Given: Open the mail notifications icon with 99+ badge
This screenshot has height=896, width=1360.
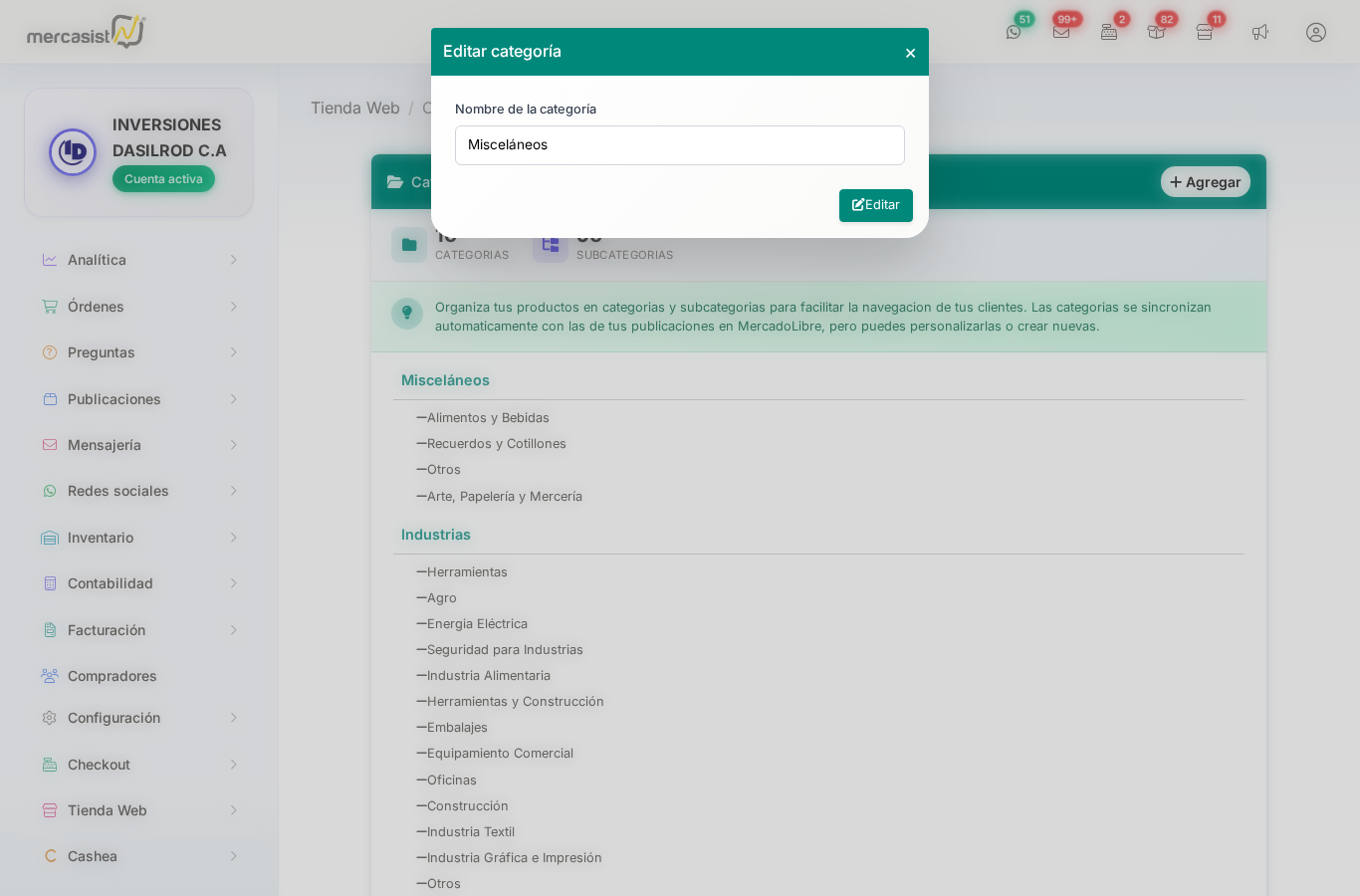Looking at the screenshot, I should [x=1061, y=32].
